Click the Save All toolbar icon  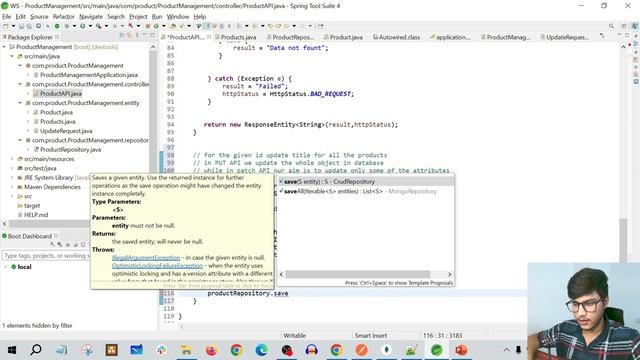point(29,26)
